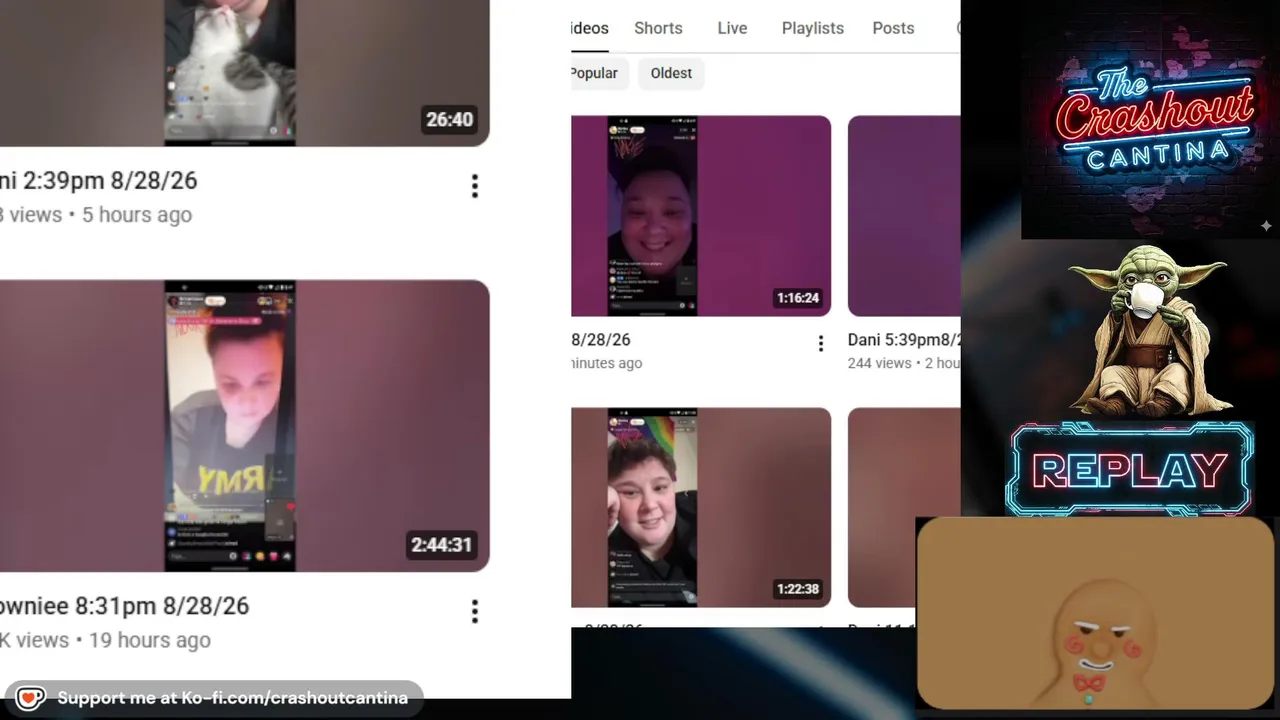Open the Dani 5:39pm video thumbnail
This screenshot has height=720, width=1280.
904,216
